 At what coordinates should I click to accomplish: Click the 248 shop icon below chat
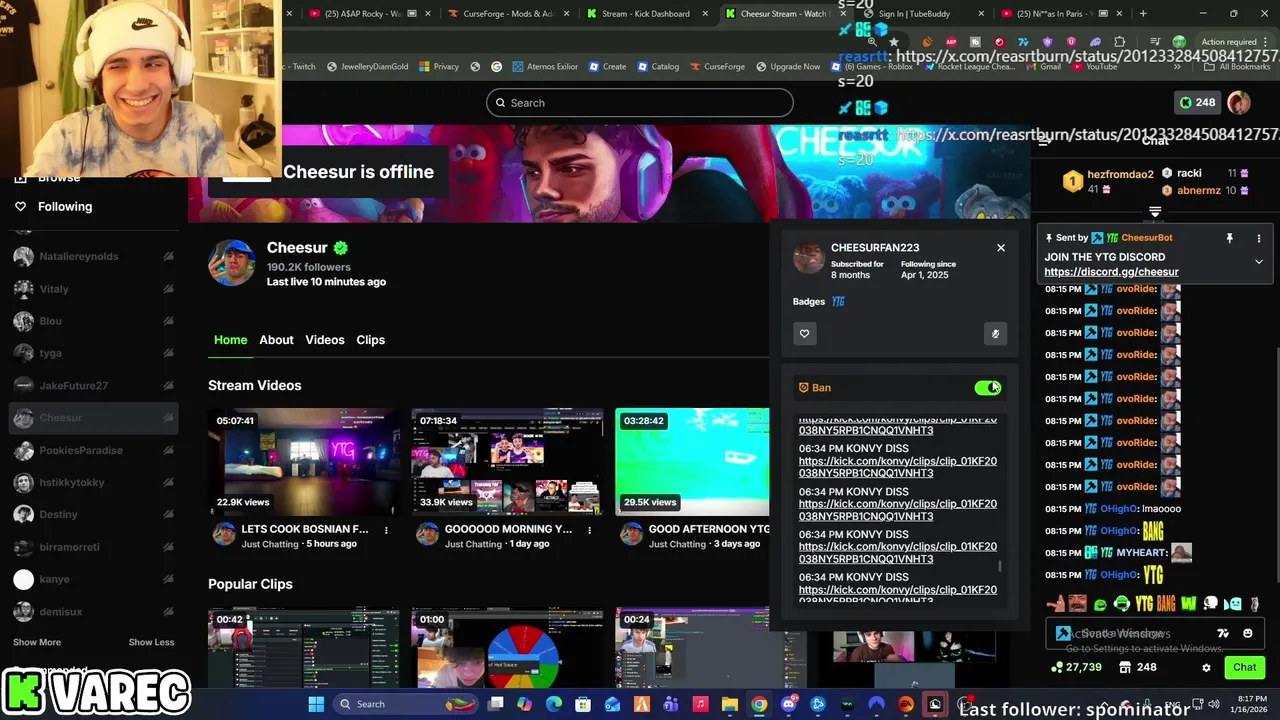(x=1125, y=667)
